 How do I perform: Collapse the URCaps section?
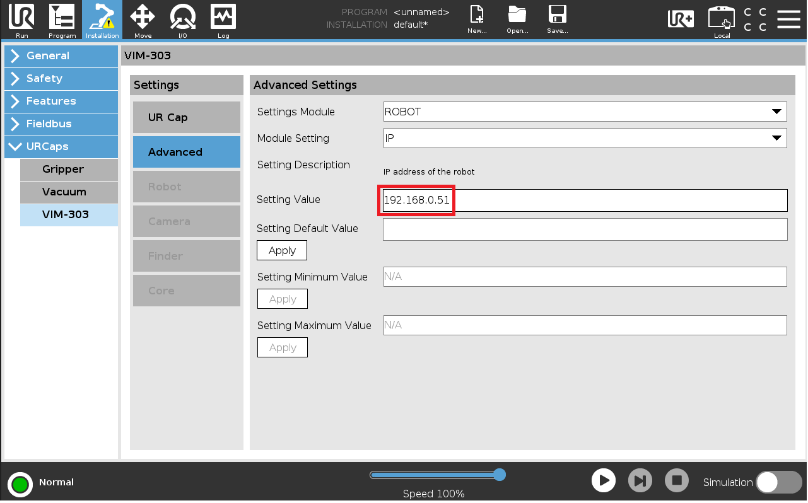click(61, 146)
